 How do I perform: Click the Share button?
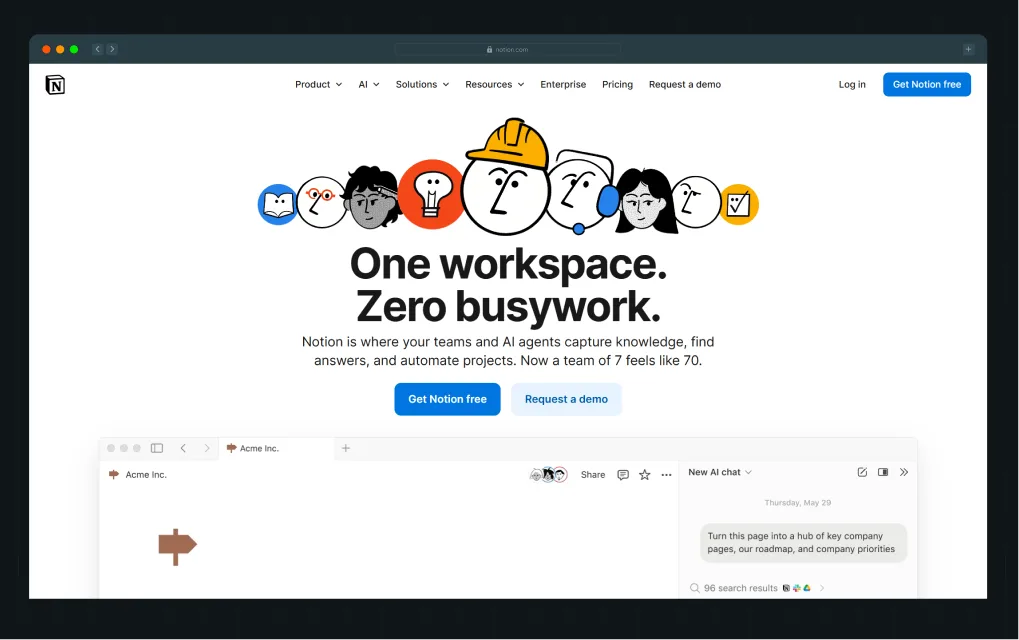(x=593, y=475)
